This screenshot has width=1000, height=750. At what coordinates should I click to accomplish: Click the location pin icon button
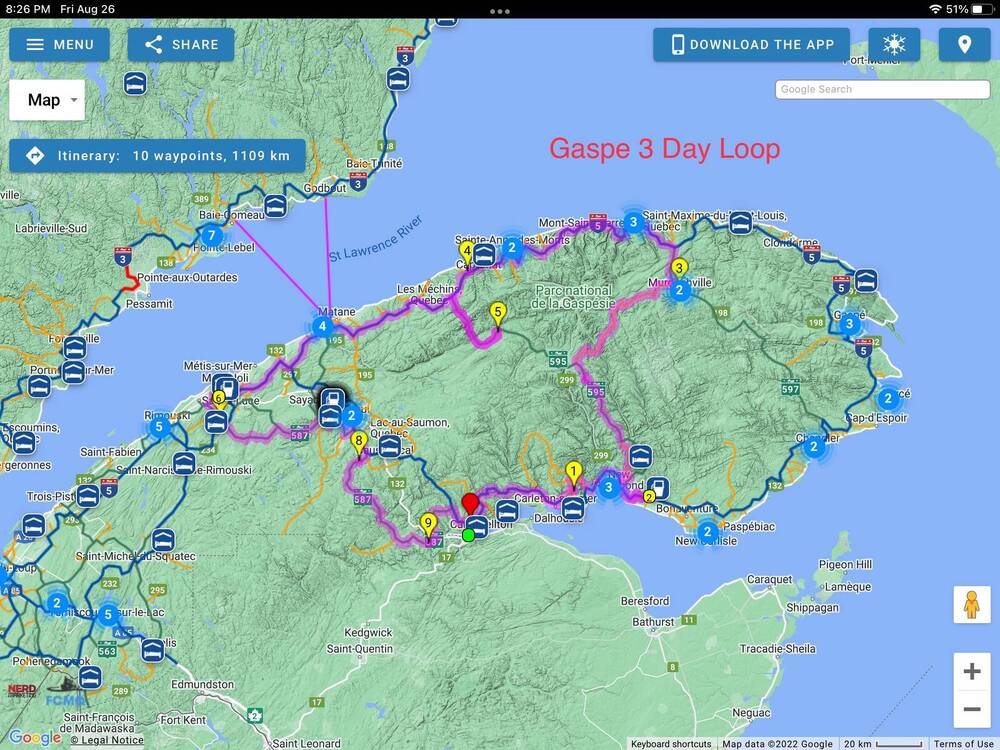click(964, 45)
